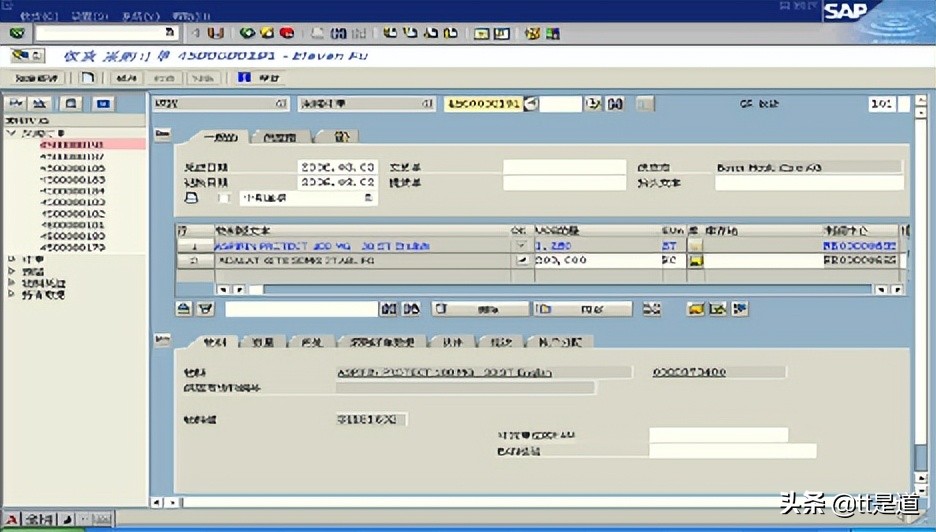
Task: Click the document overview button in application toolbar
Action: 37,78
